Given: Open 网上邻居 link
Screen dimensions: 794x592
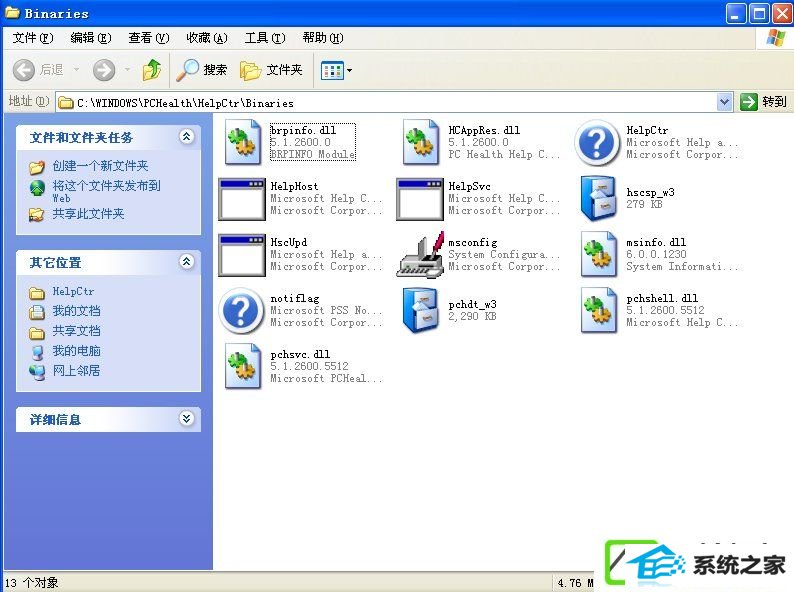Looking at the screenshot, I should tap(76, 370).
